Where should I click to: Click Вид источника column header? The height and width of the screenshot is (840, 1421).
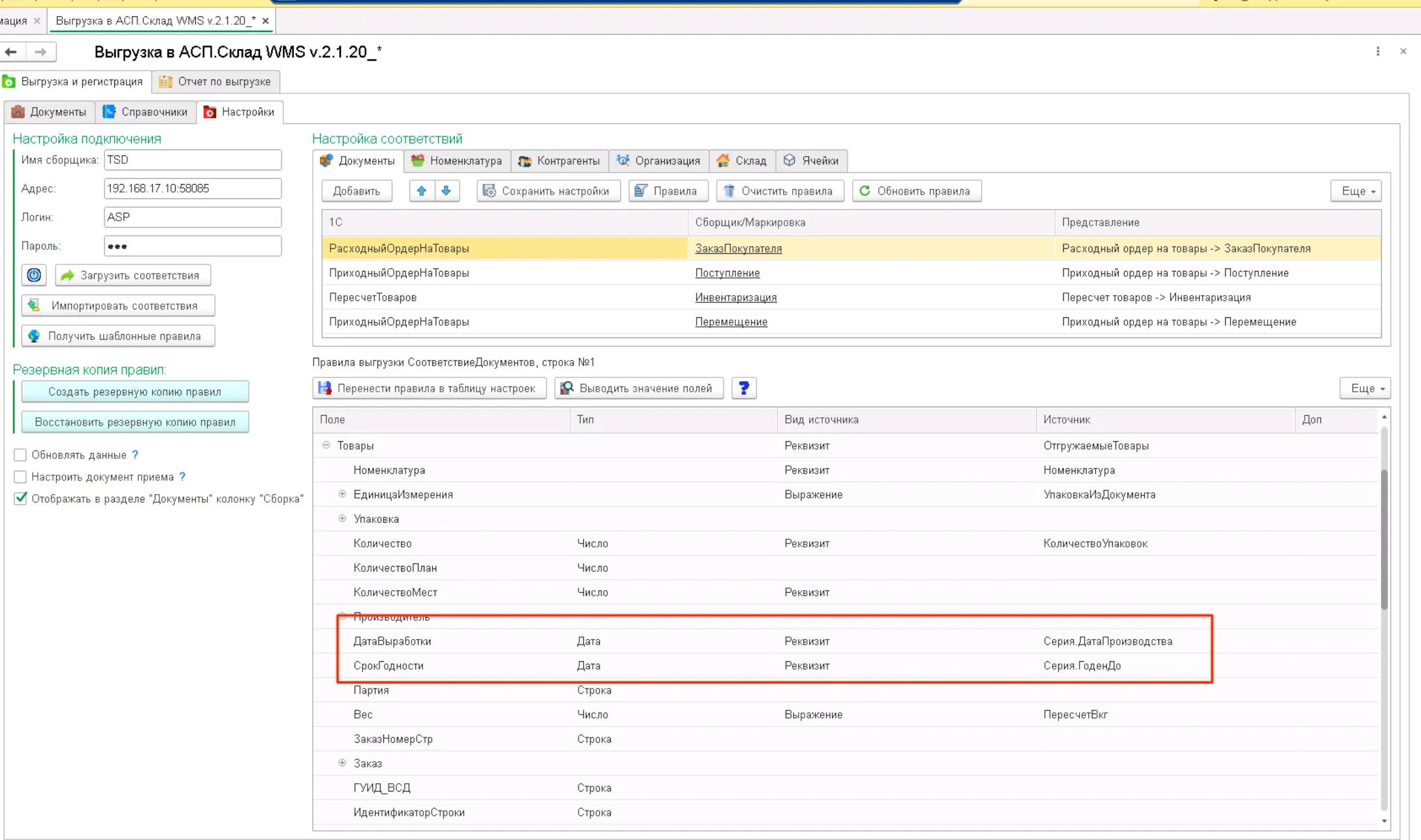(906, 420)
